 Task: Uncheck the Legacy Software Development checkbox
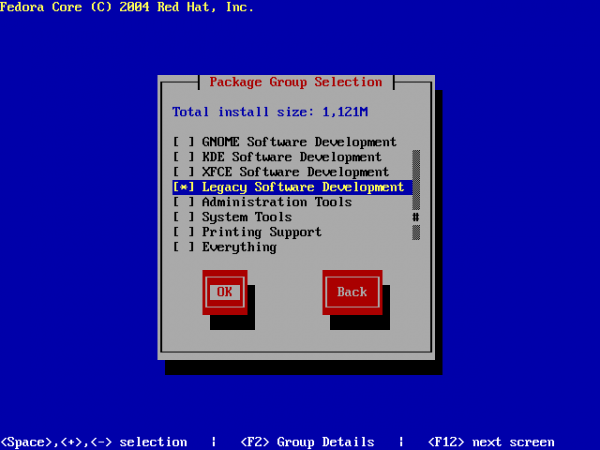(x=184, y=187)
